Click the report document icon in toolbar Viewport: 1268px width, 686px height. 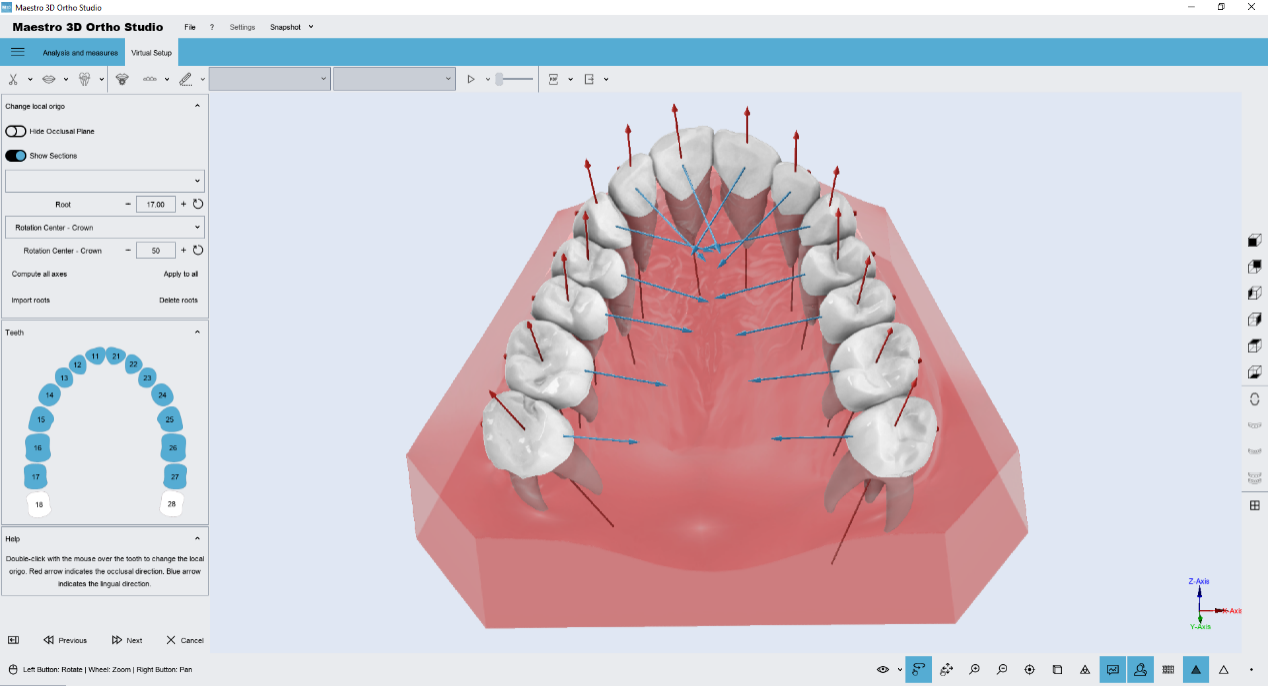click(553, 79)
